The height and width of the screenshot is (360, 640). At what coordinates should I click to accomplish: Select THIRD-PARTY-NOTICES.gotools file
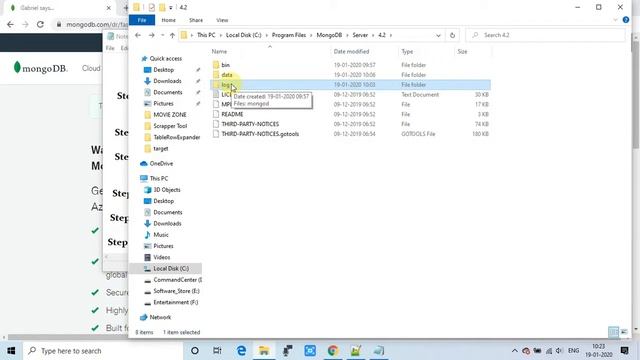click(260, 134)
